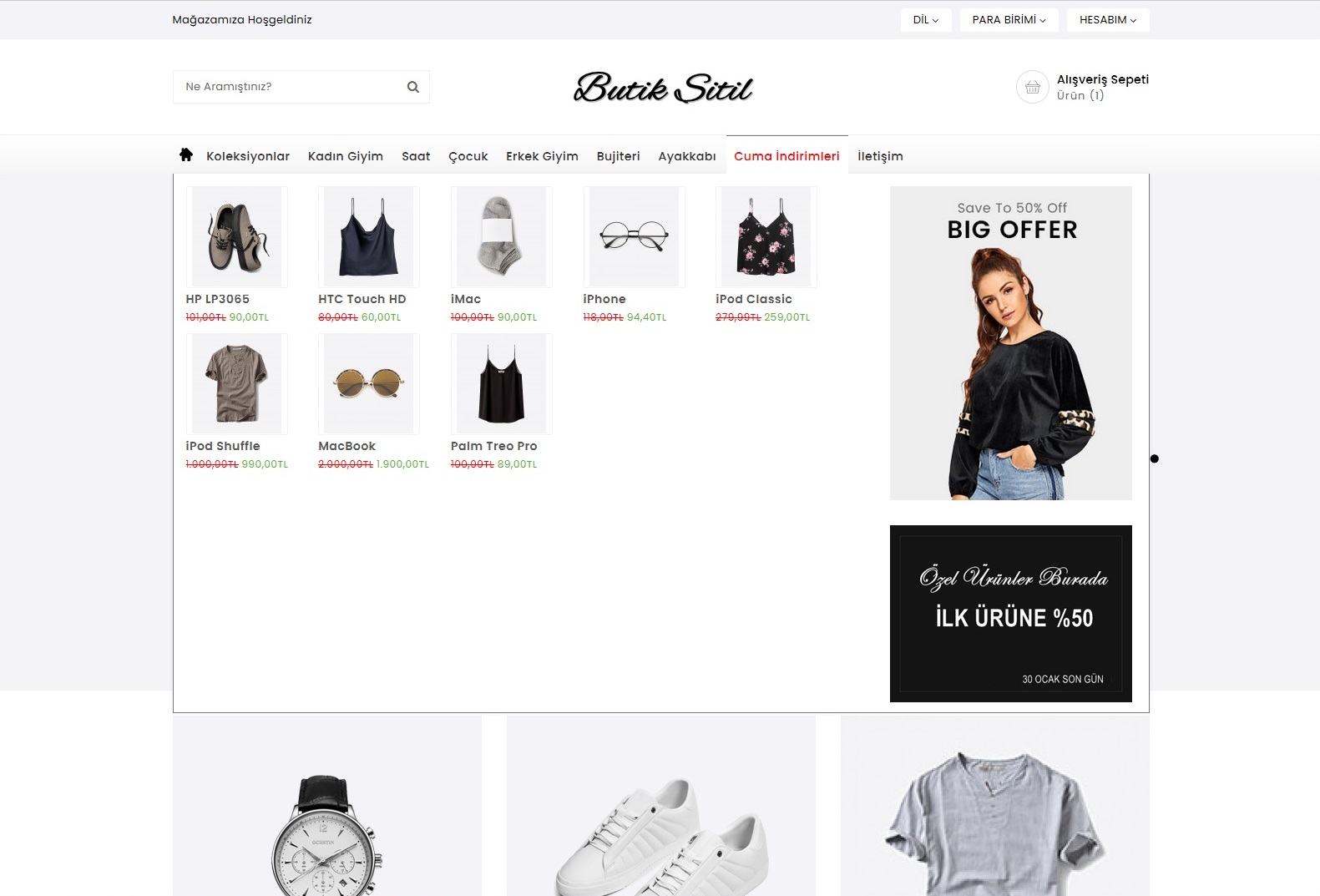Screen dimensions: 1320x896
Task: Click the Butik Sitil logo
Action: click(663, 87)
